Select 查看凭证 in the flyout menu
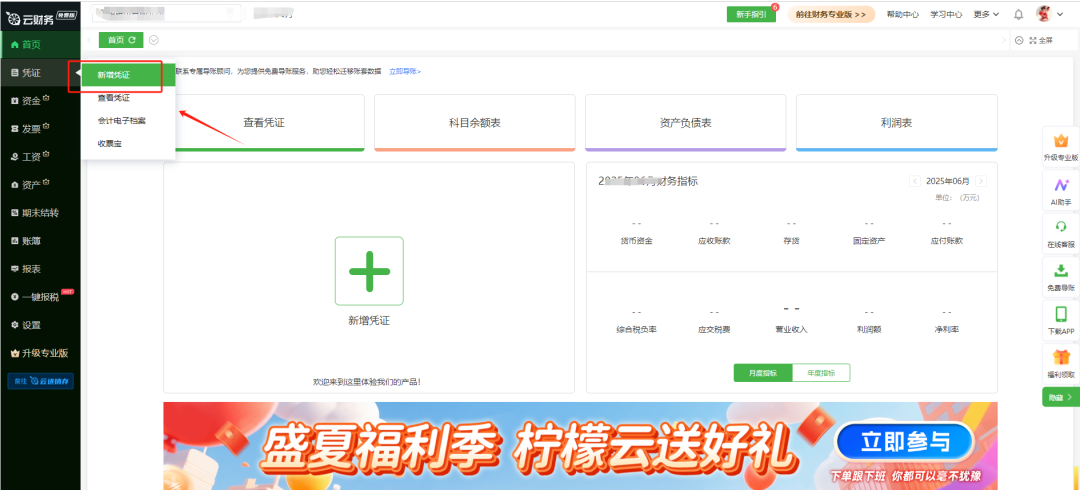This screenshot has height=490, width=1080. click(128, 98)
